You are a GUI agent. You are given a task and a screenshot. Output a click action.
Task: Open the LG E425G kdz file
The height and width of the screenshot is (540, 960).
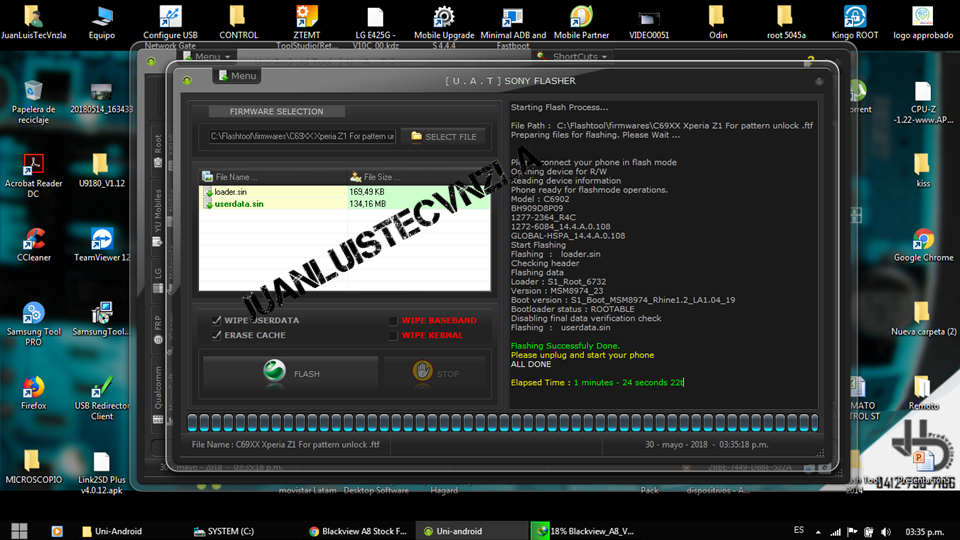click(x=375, y=27)
